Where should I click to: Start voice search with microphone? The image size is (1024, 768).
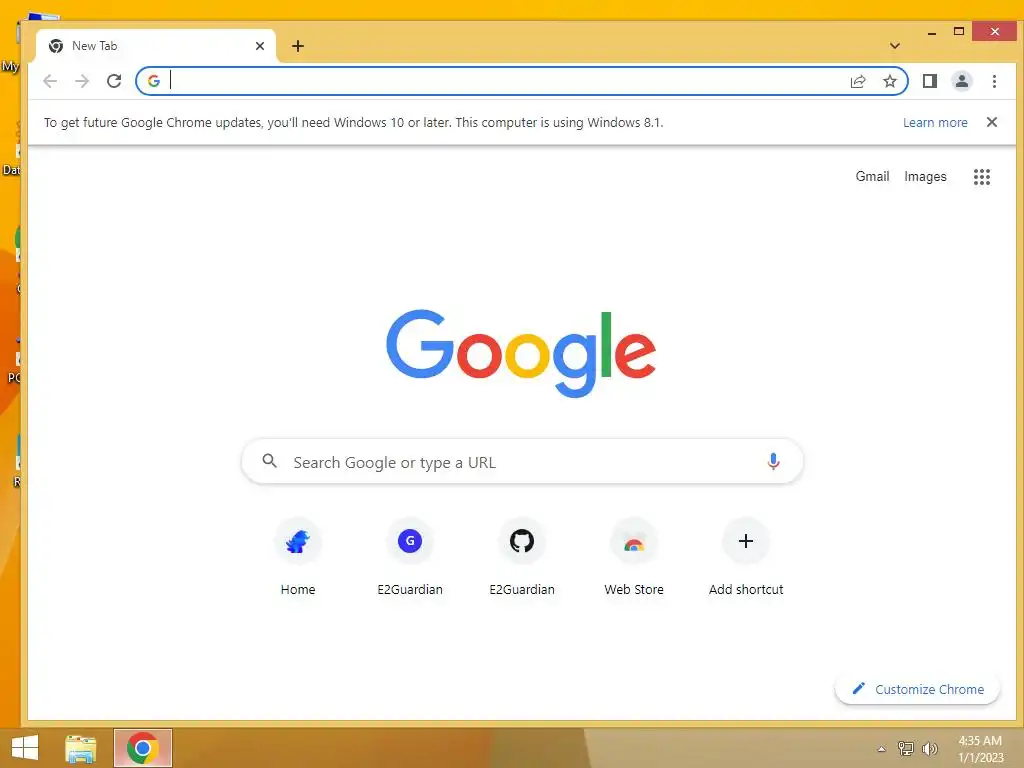[x=773, y=462]
